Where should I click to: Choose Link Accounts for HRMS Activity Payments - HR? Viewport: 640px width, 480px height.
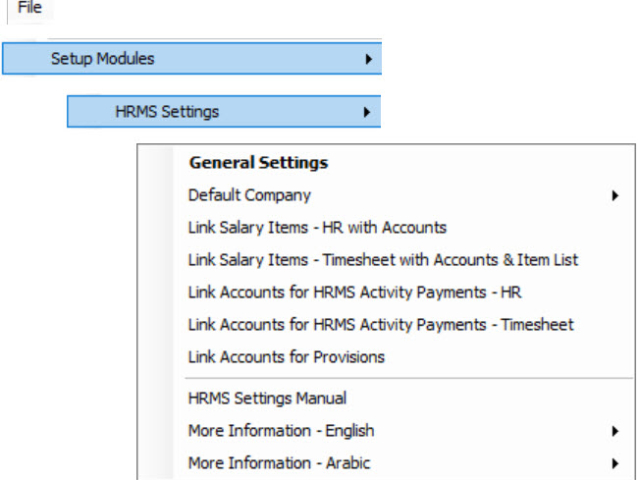pos(355,292)
